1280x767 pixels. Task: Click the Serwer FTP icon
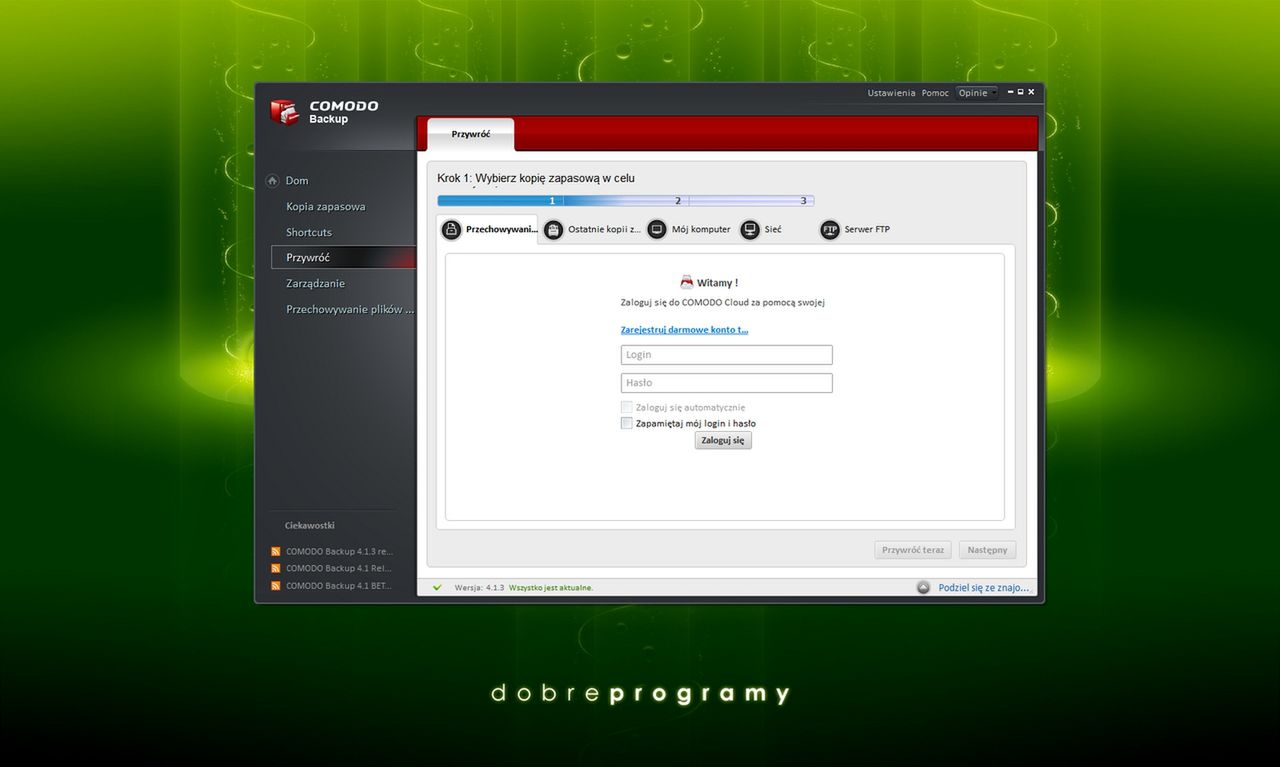(x=830, y=230)
